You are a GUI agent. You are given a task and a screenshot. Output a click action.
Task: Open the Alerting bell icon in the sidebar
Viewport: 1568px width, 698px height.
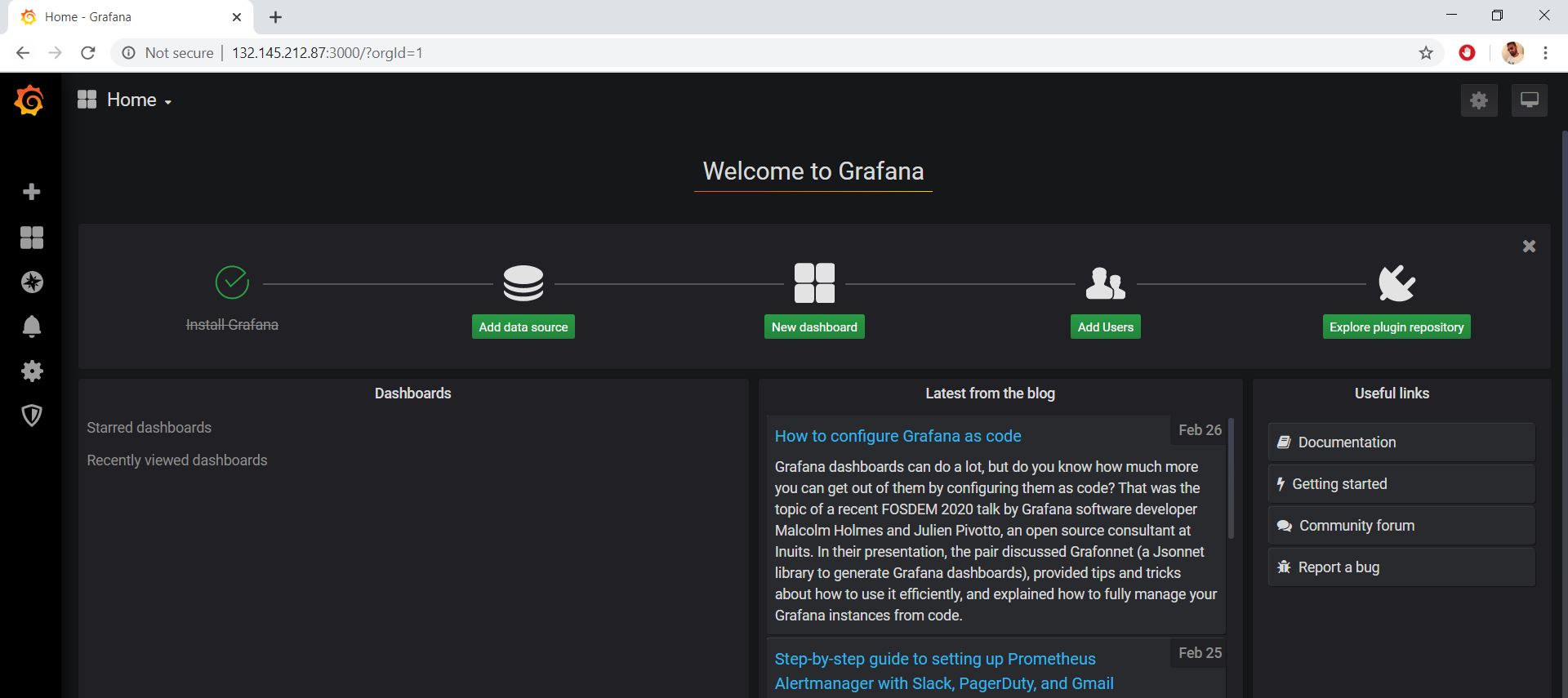(32, 327)
